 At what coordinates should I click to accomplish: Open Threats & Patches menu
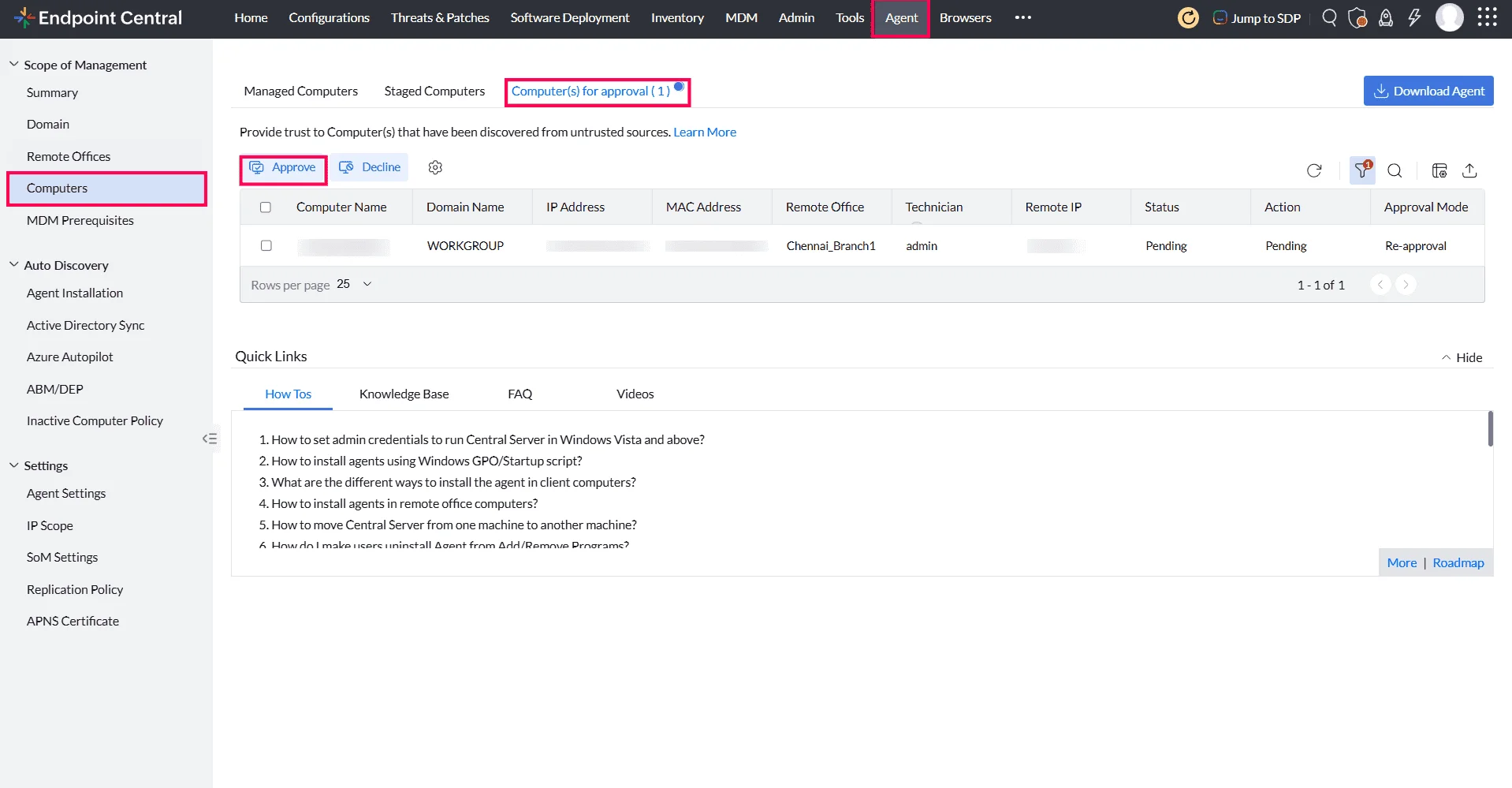click(440, 17)
